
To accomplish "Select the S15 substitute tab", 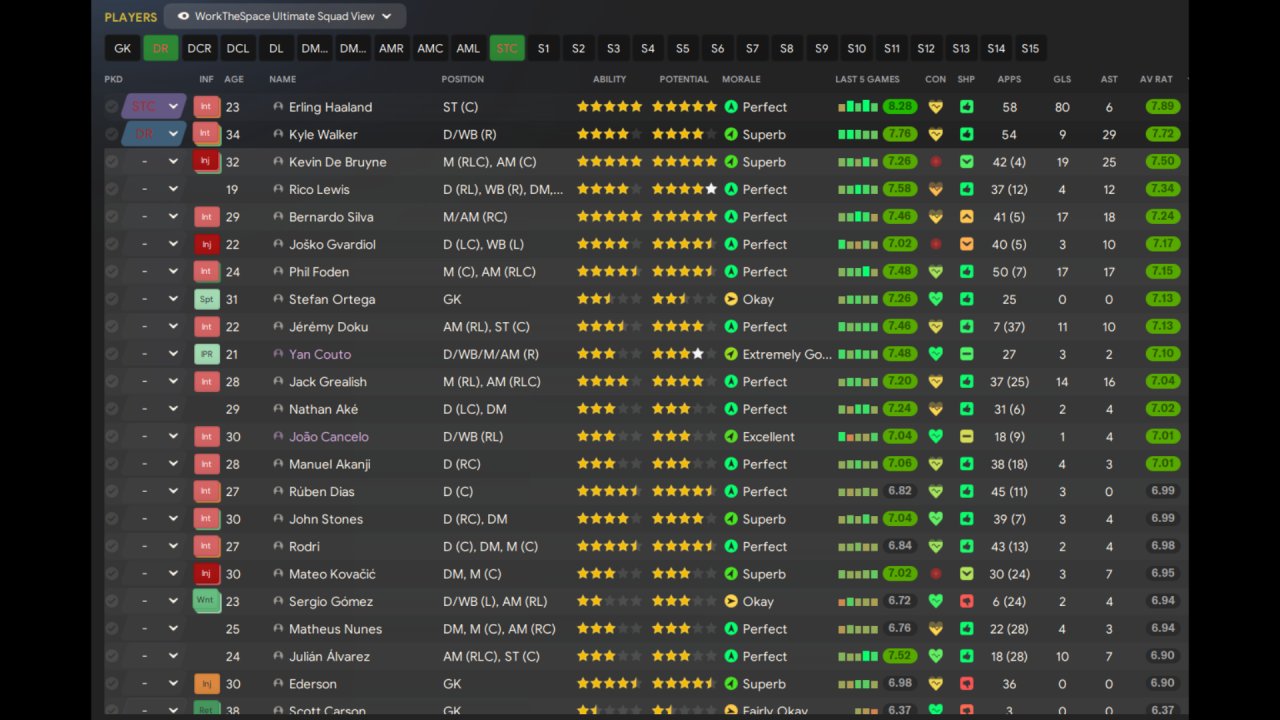I will [1030, 48].
